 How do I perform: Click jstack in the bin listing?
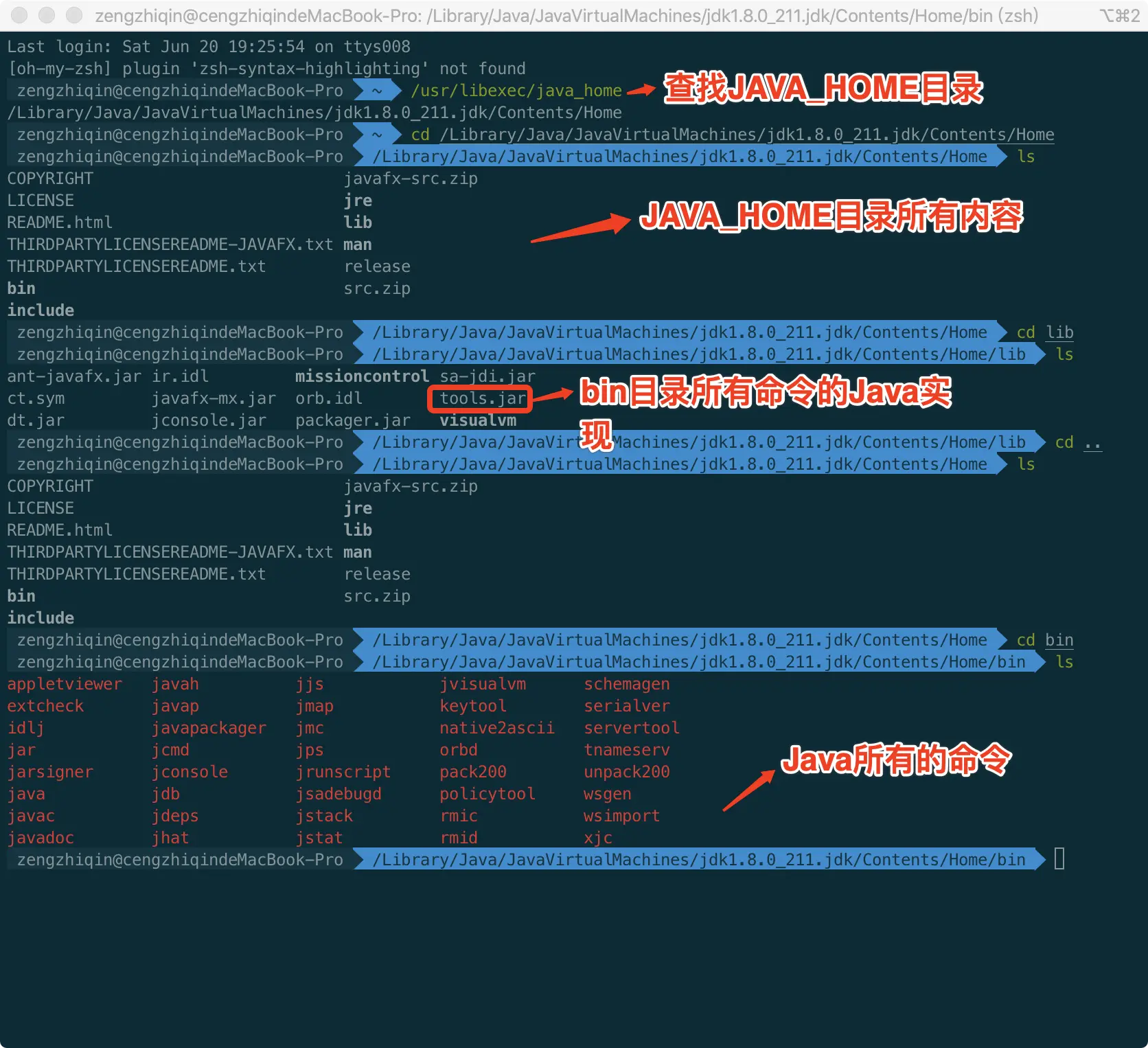click(324, 816)
